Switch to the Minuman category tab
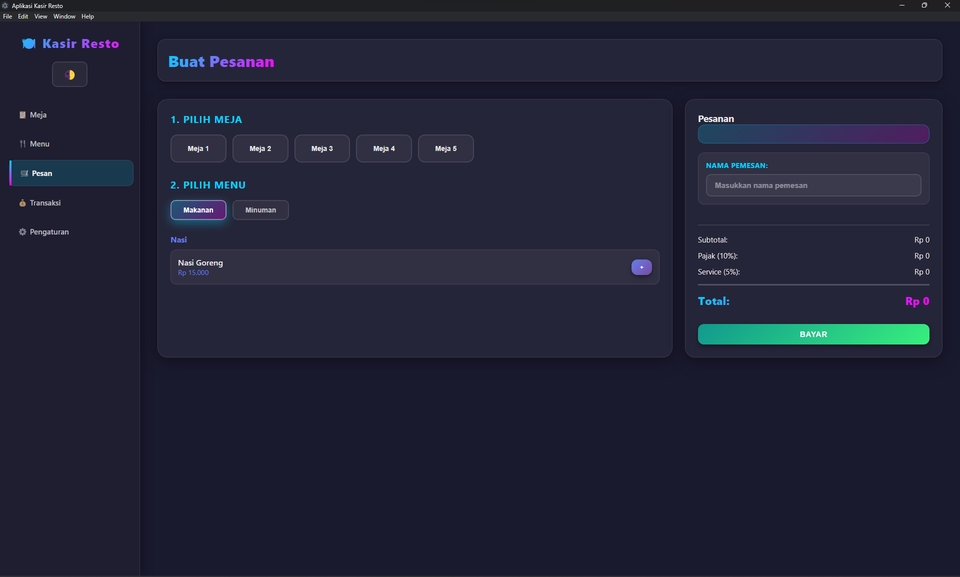The width and height of the screenshot is (960, 577). (261, 210)
